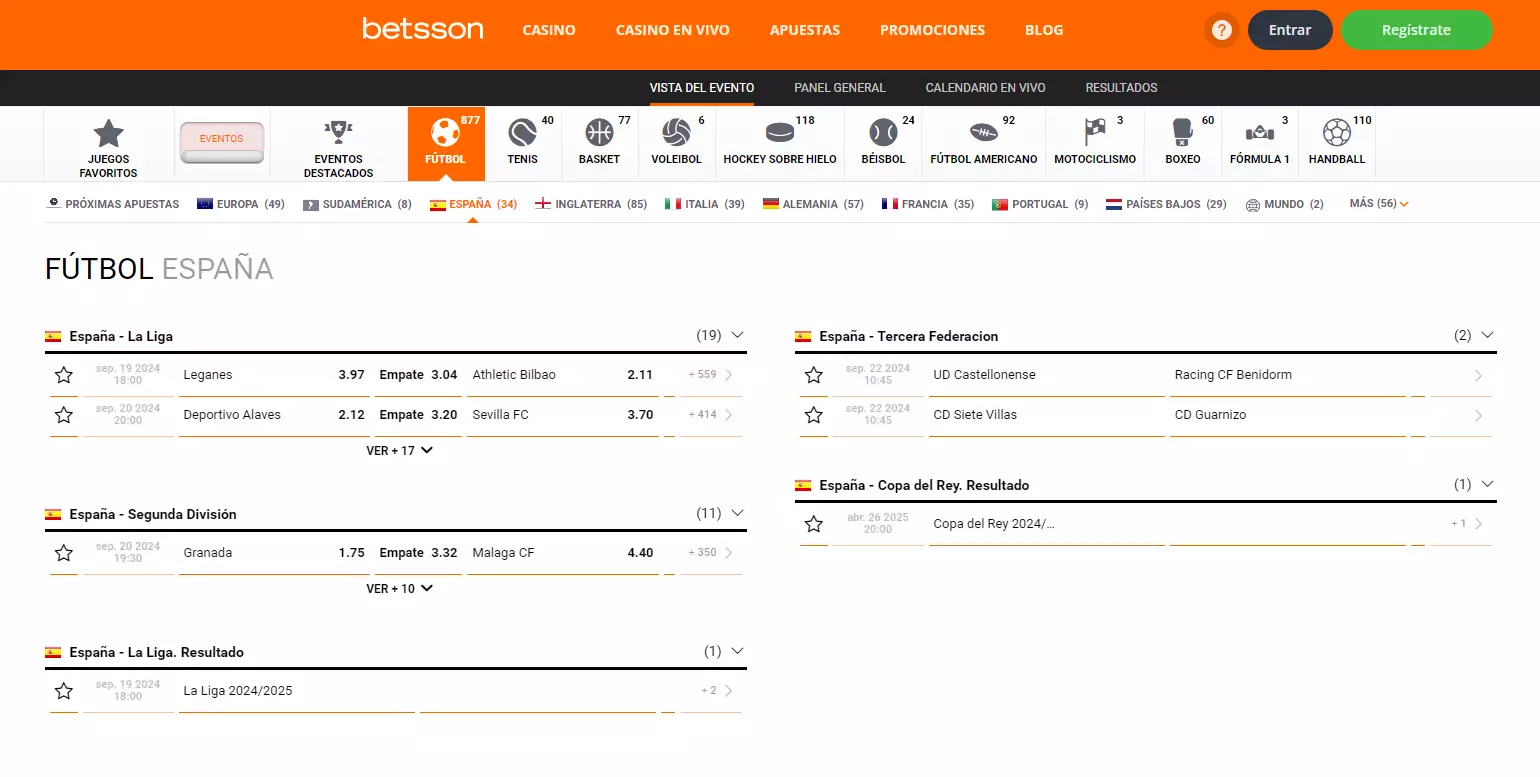Collapse the España - Segunda División section

[738, 513]
